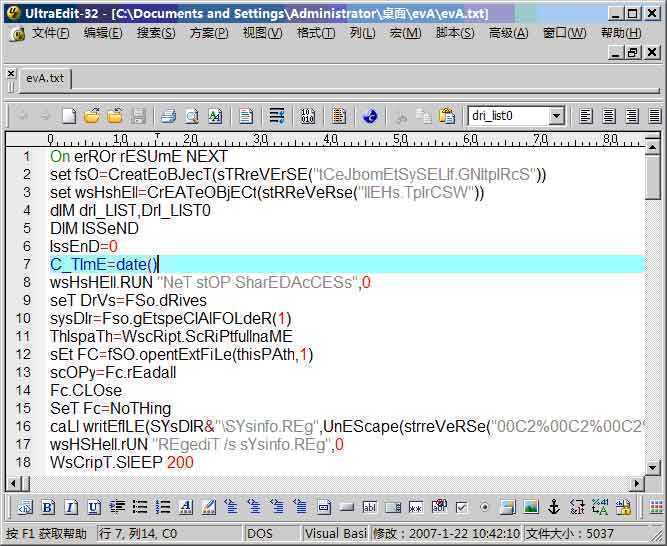
Task: Open the 帮助(H) menu
Action: pyautogui.click(x=621, y=33)
